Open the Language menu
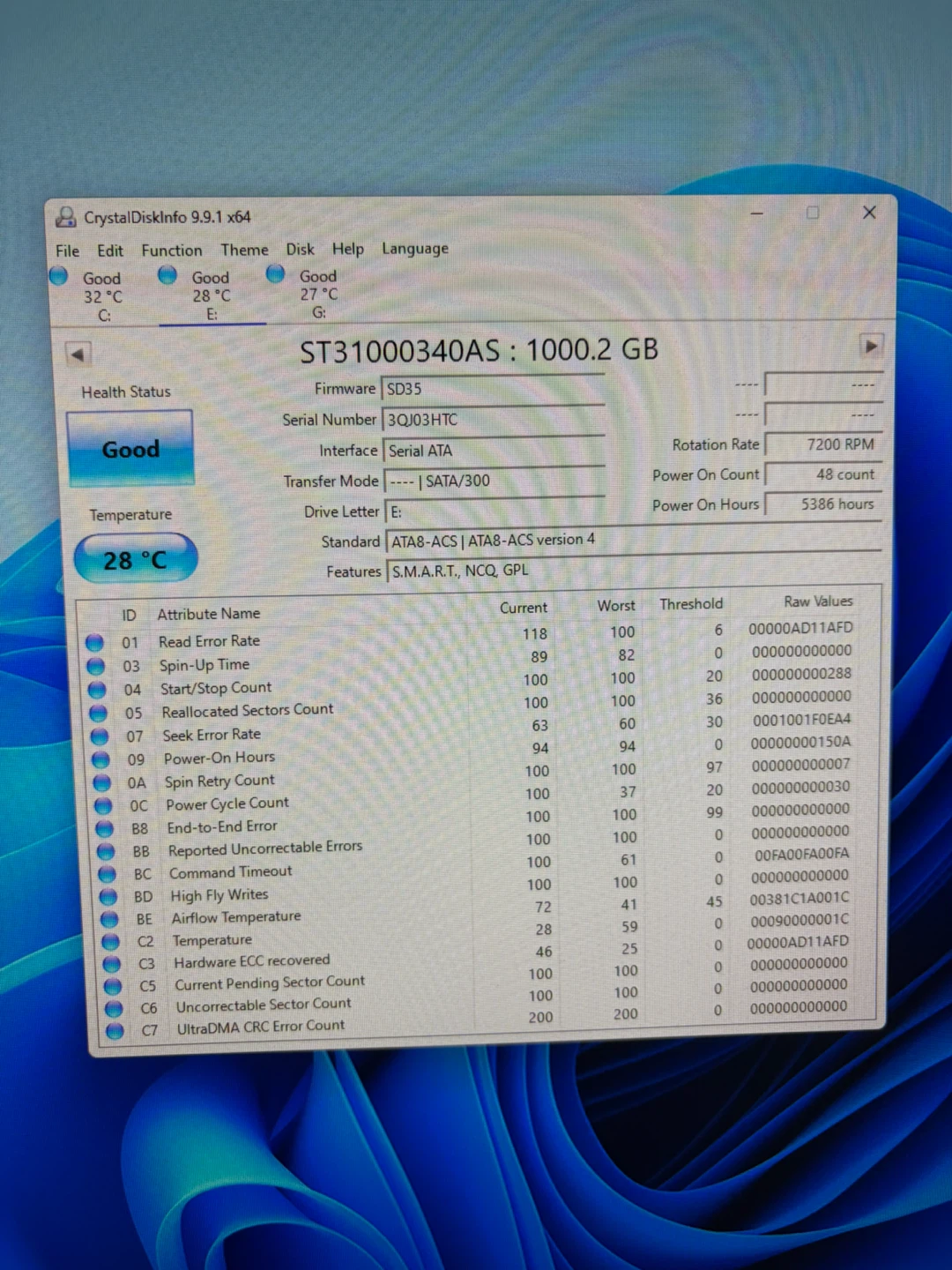Screen dimensions: 952x1270 click(414, 249)
